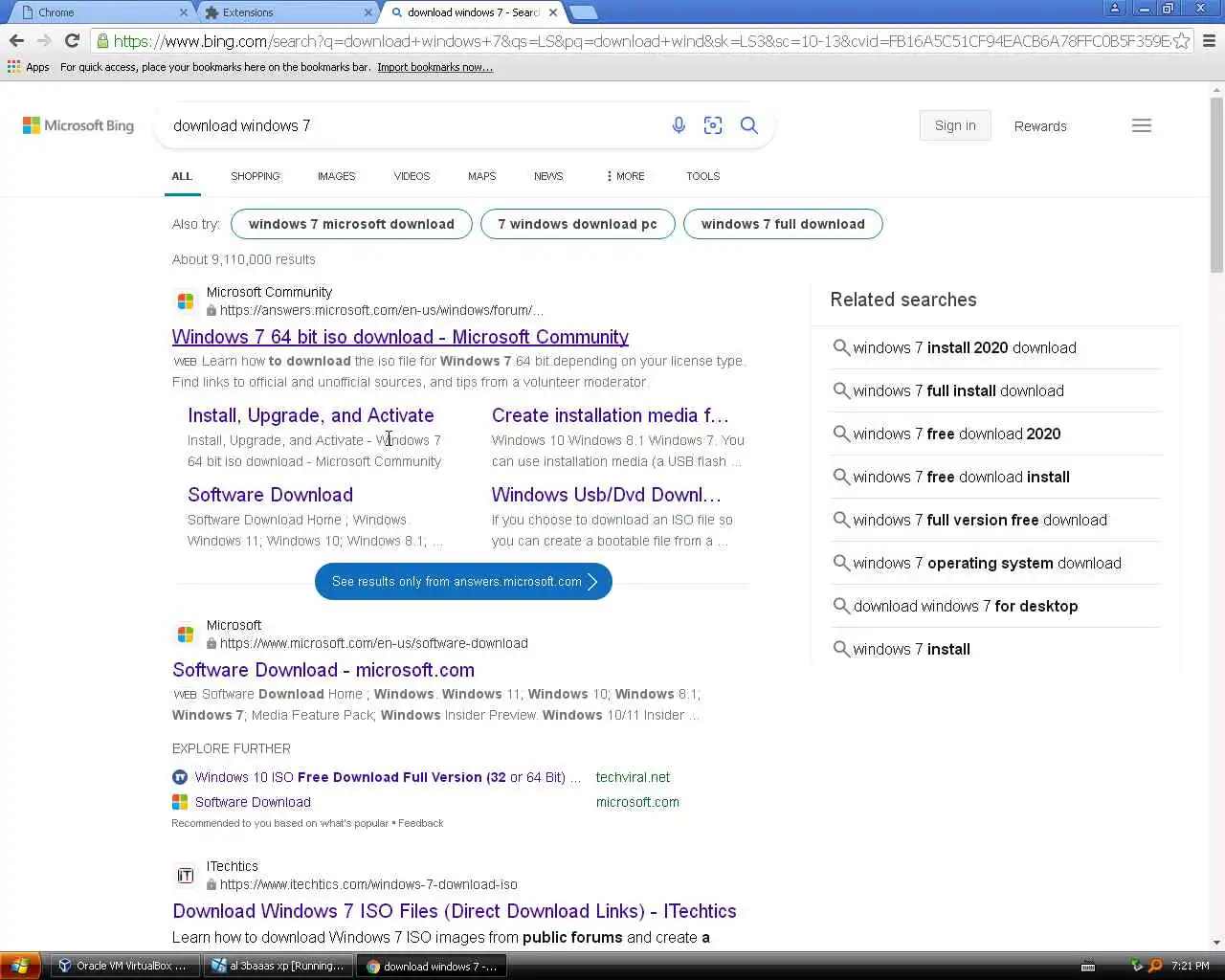
Task: Open the visual search camera icon
Action: [x=713, y=125]
